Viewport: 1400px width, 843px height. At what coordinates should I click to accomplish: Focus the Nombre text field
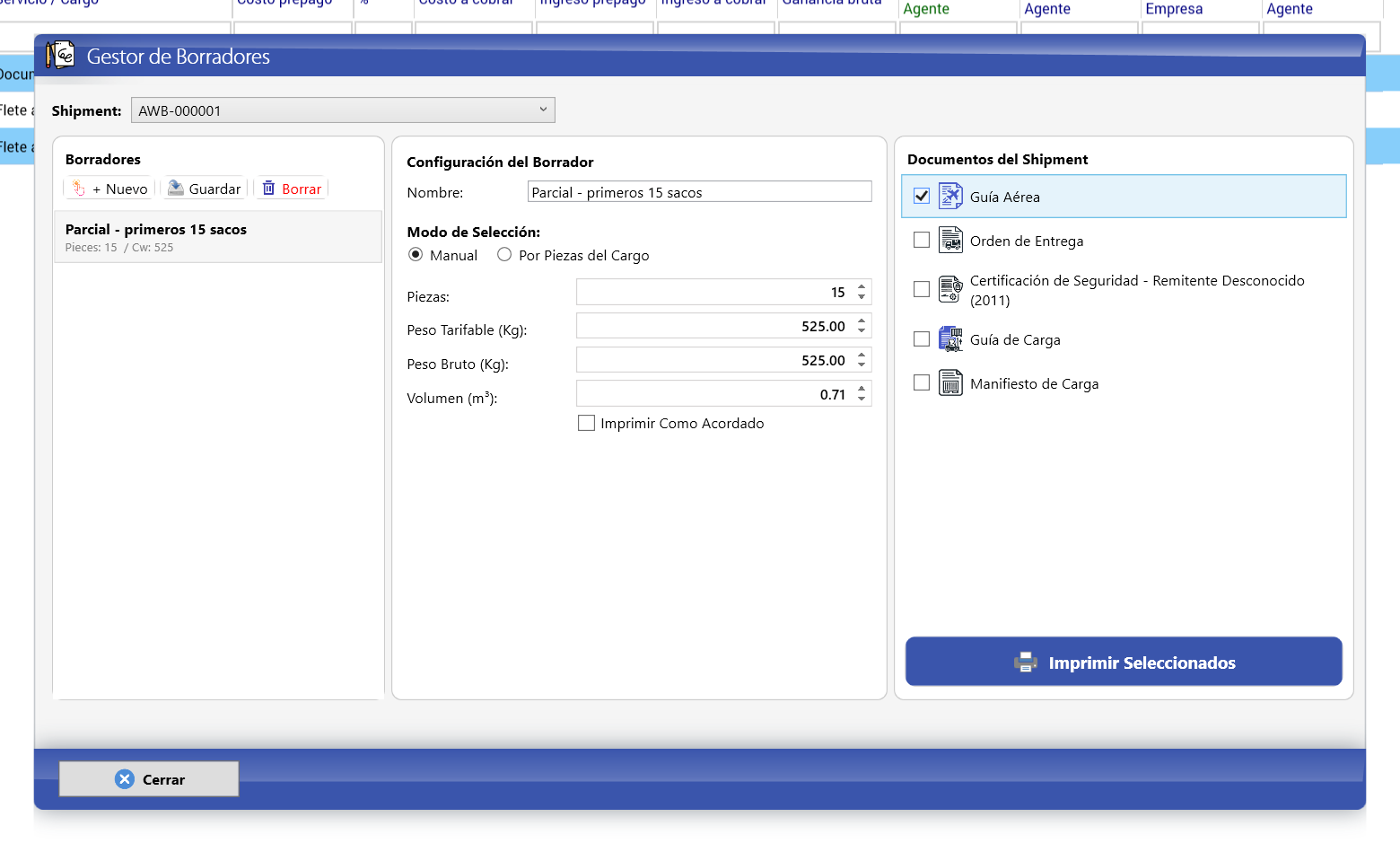pyautogui.click(x=700, y=192)
